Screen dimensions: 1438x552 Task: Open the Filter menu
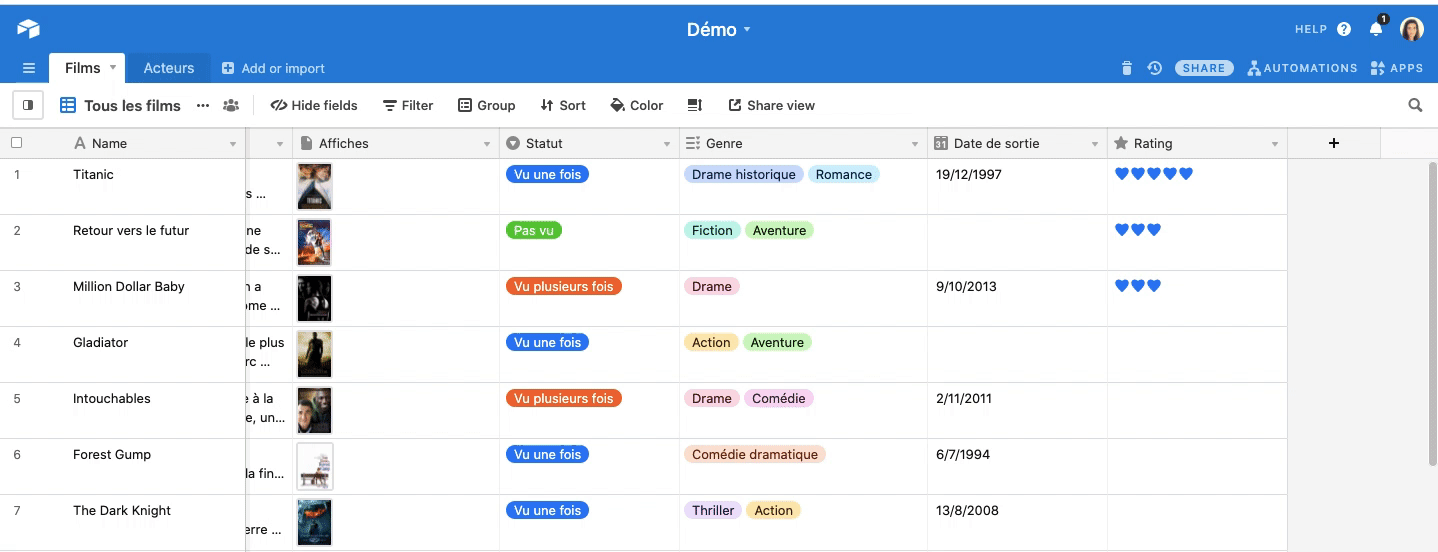click(x=408, y=105)
